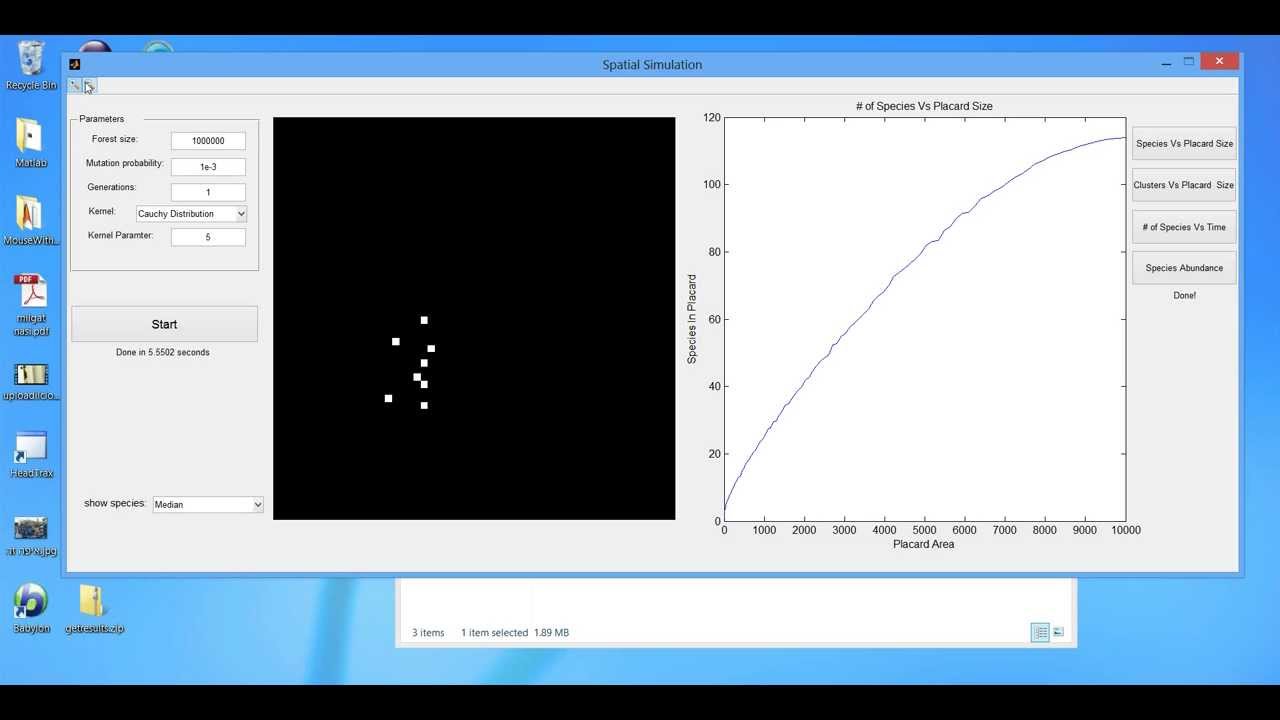Click the Forest size input field
The height and width of the screenshot is (720, 1280).
pyautogui.click(x=208, y=141)
